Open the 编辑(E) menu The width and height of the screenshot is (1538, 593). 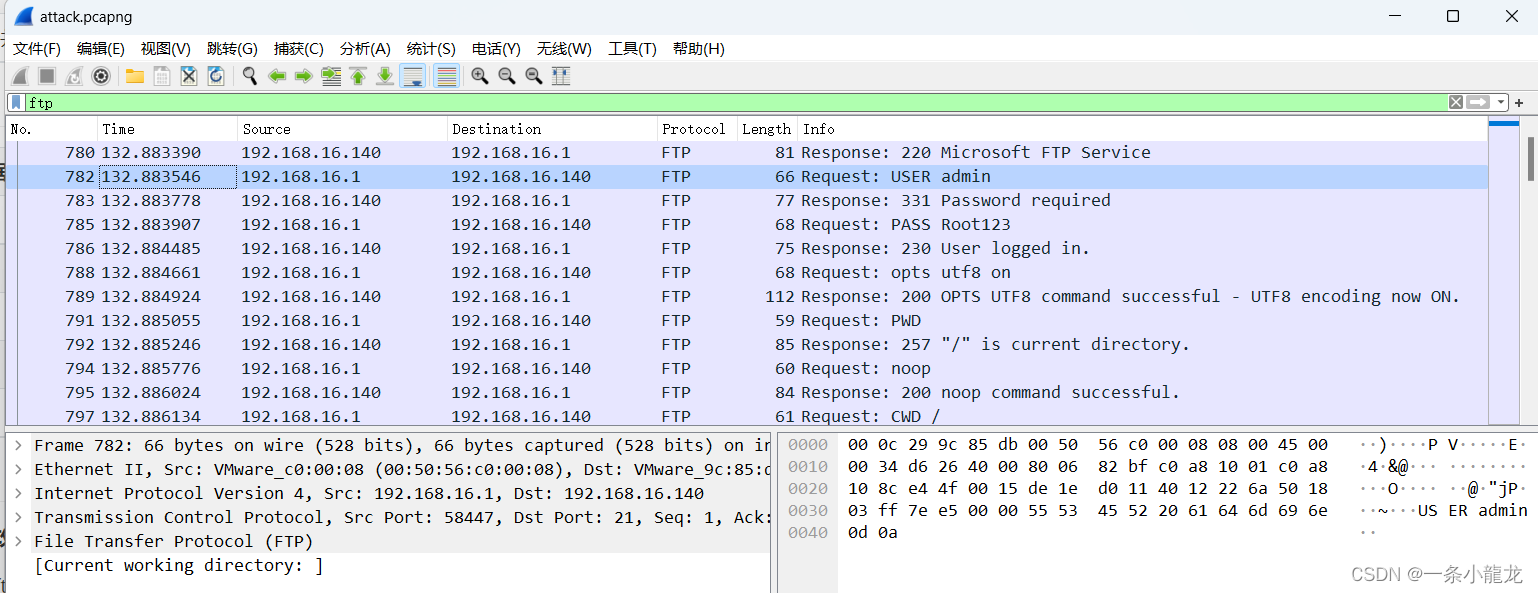(101, 49)
